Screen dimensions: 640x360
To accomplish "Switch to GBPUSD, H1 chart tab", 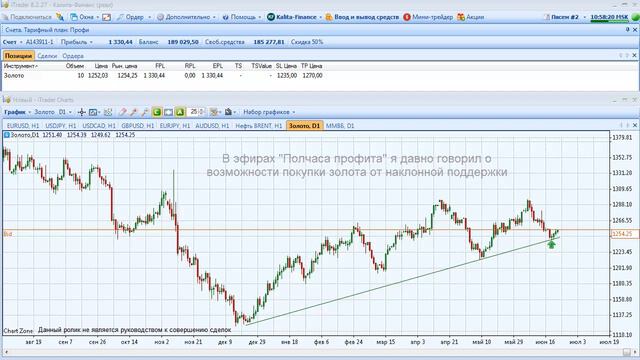I will click(x=138, y=126).
